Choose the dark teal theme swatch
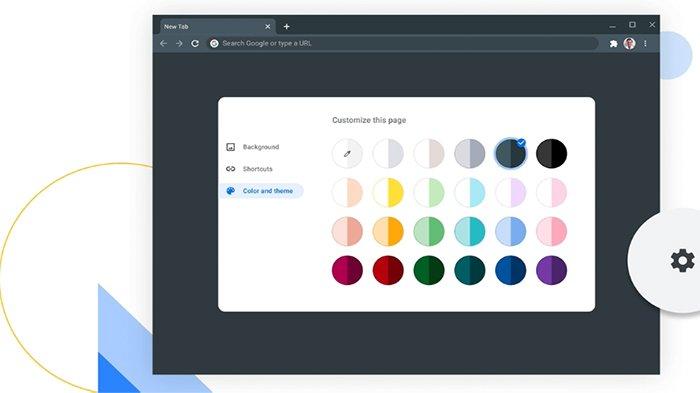700x393 pixels. (470, 270)
